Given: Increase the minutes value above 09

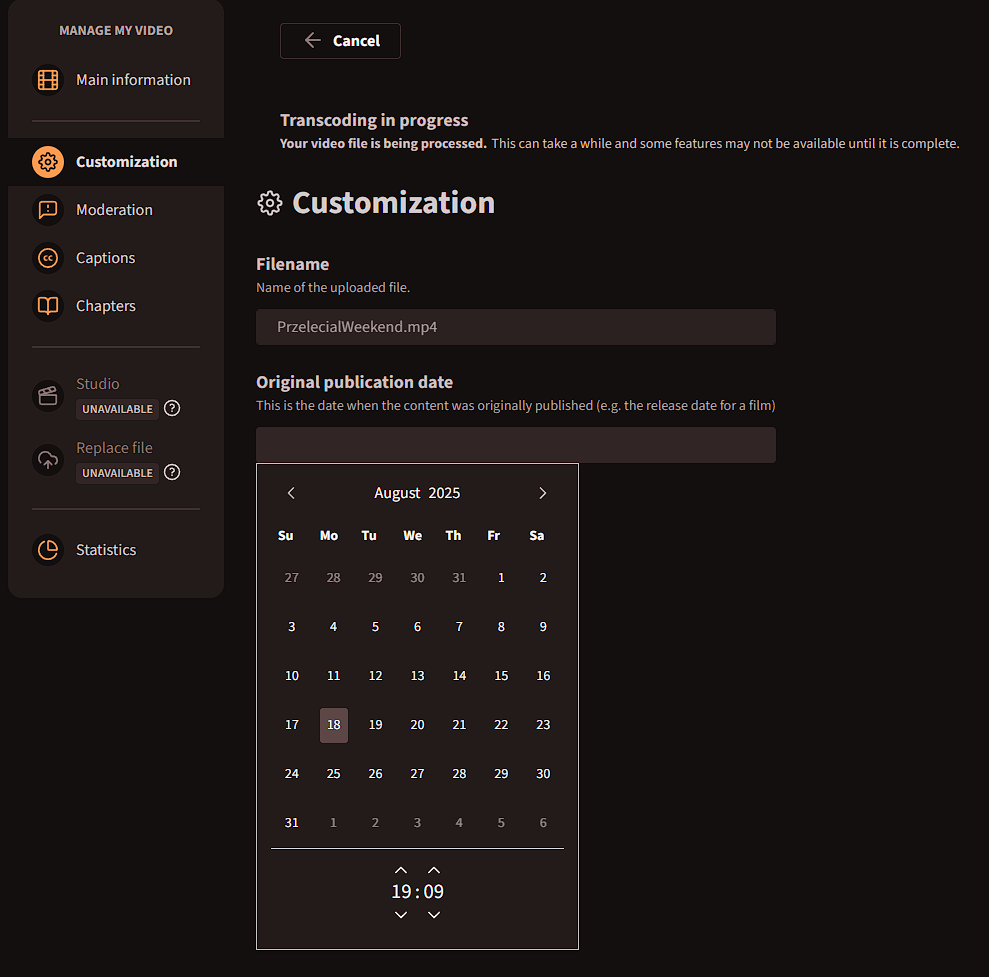Looking at the screenshot, I should point(434,870).
